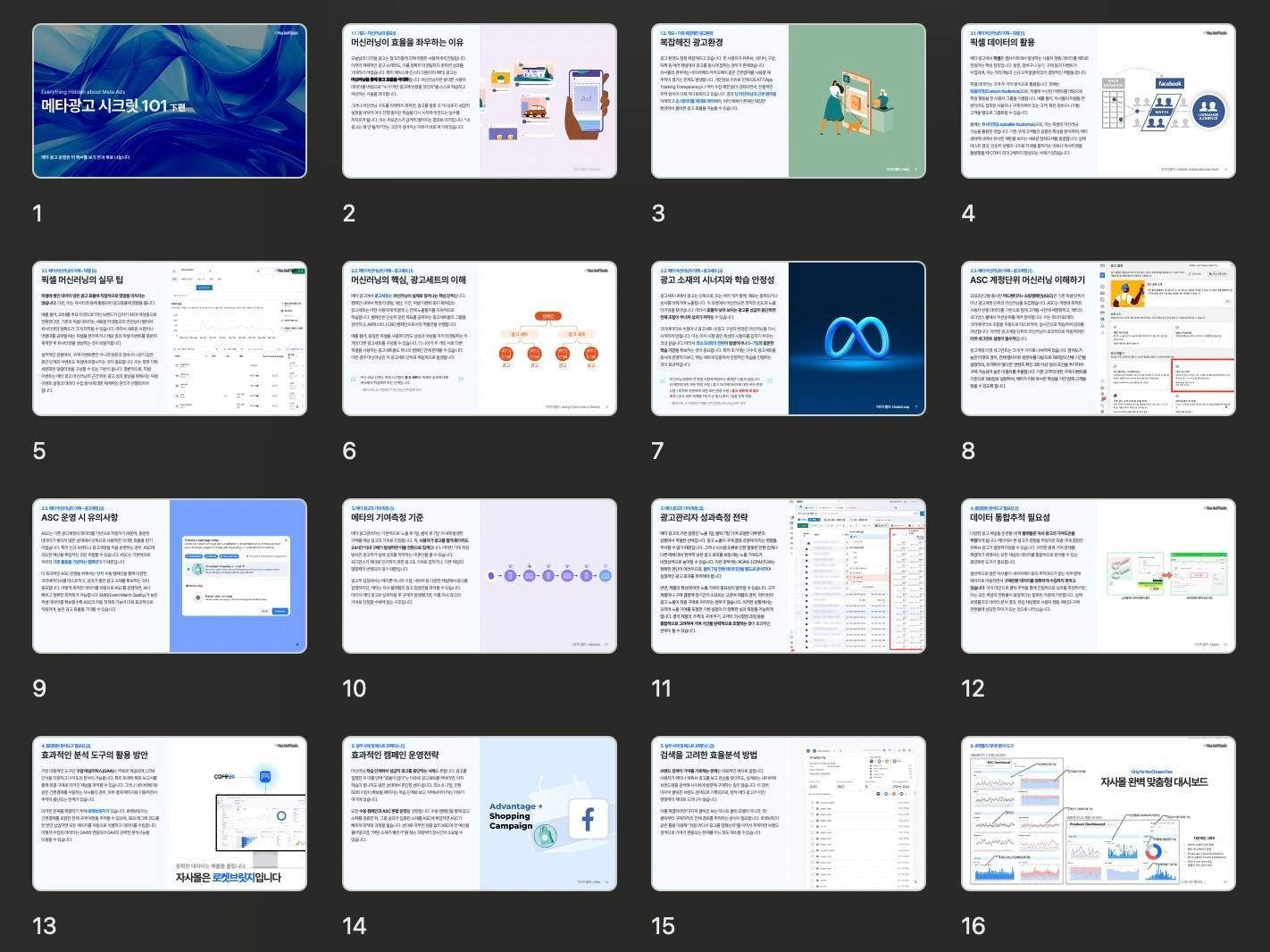The height and width of the screenshot is (952, 1270).
Task: Select slide 13 효과적인 분석 도구의 활용 방안
Action: click(170, 814)
